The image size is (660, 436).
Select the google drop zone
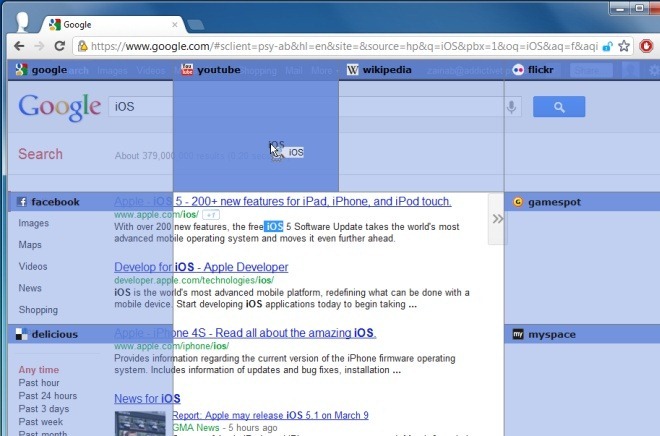90,126
